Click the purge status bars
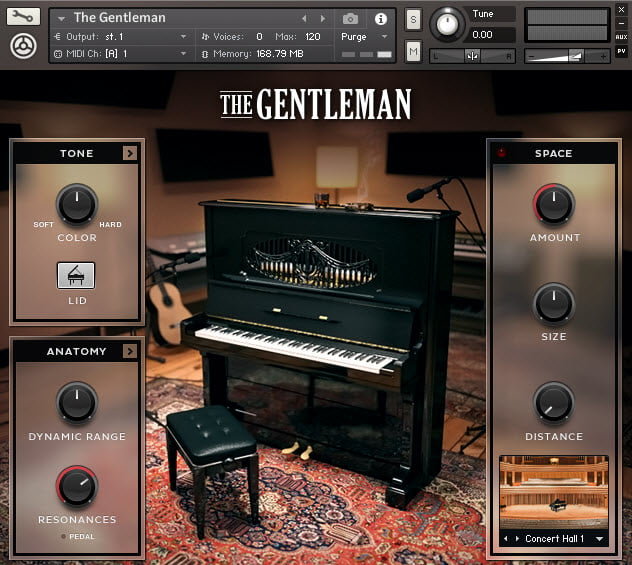Image resolution: width=632 pixels, height=565 pixels. (366, 54)
